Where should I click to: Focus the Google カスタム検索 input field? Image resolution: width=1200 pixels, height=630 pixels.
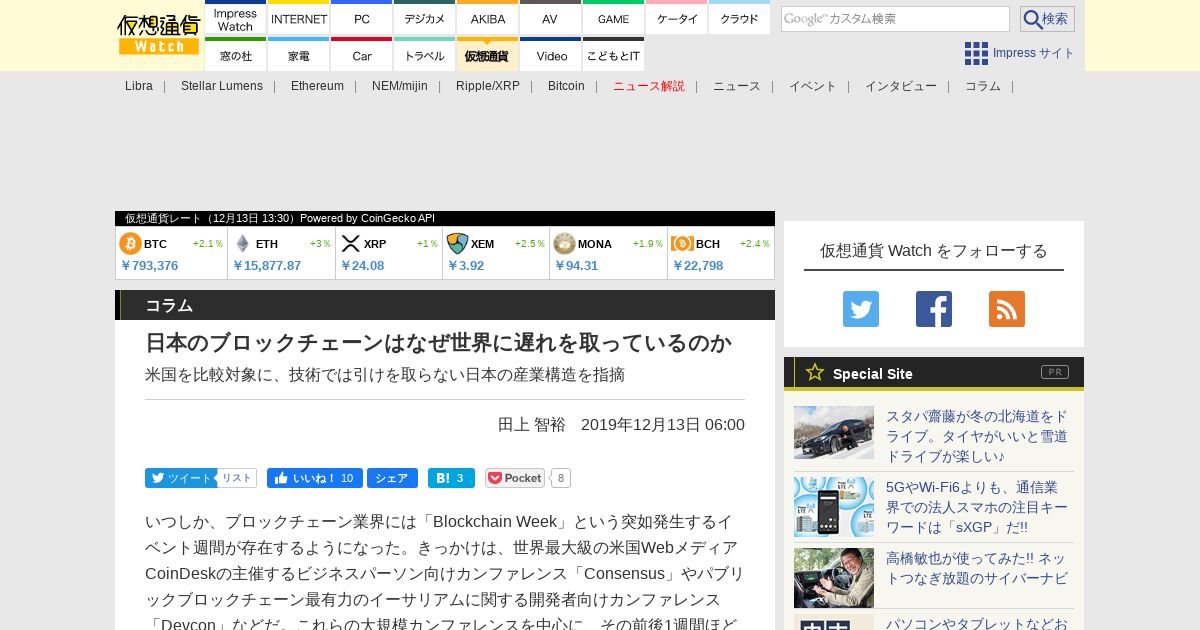coord(895,19)
